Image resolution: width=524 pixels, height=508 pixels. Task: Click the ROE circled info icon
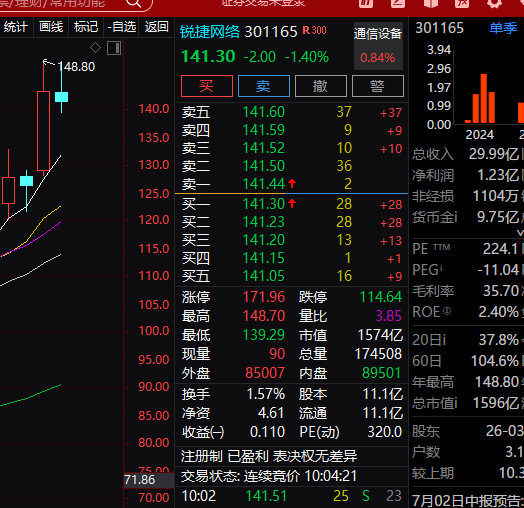(447, 311)
